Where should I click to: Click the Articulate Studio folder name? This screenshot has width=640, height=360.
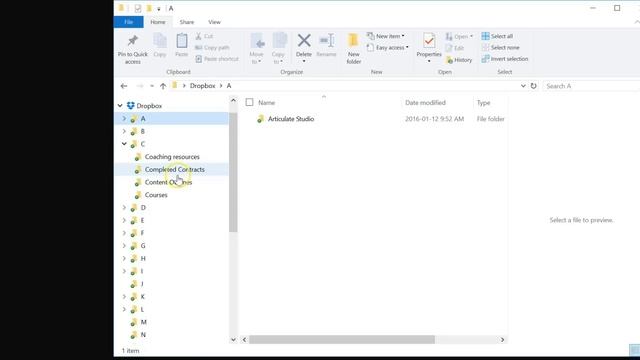click(291, 119)
